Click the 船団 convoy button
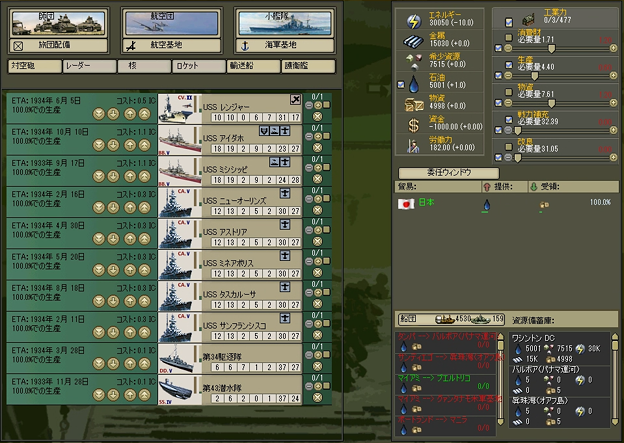Image resolution: width=624 pixels, height=443 pixels. (x=451, y=319)
